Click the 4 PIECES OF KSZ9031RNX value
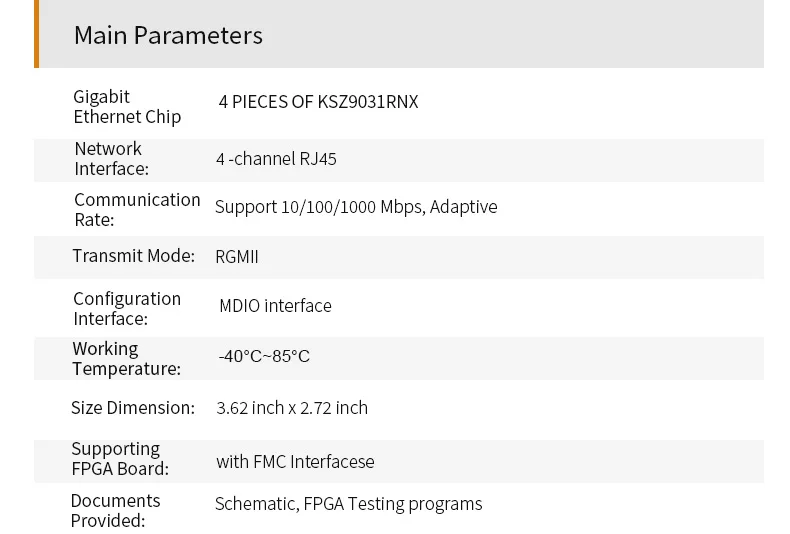 point(318,102)
